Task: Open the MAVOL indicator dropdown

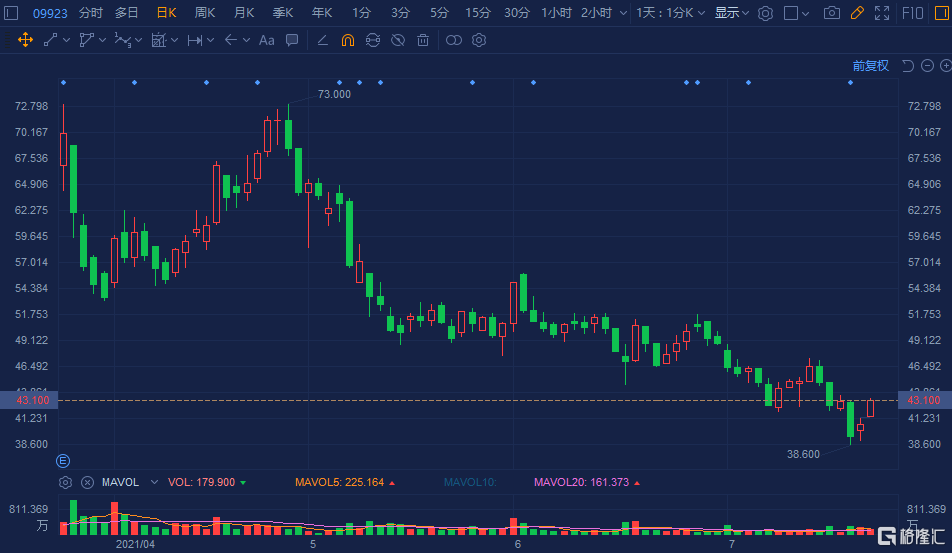Action: tap(154, 482)
